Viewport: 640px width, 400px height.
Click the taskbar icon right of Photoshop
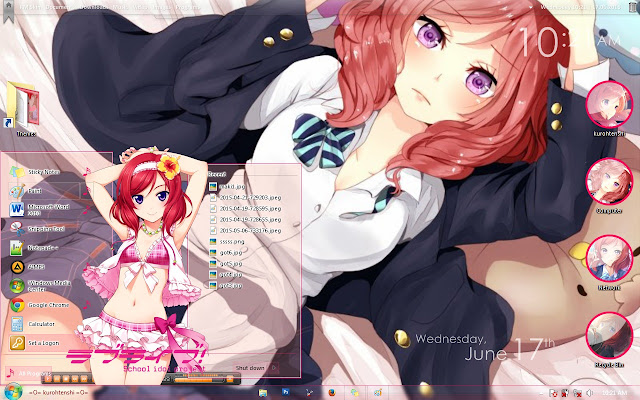click(309, 393)
